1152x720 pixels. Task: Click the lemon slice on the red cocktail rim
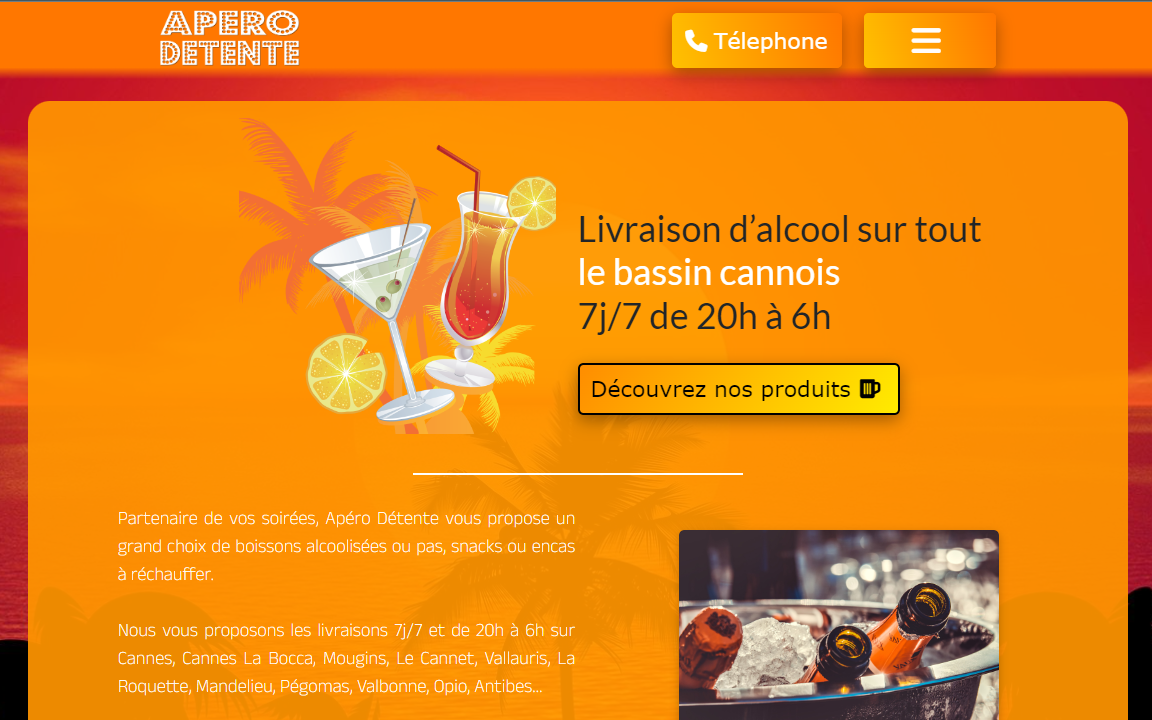[x=532, y=203]
